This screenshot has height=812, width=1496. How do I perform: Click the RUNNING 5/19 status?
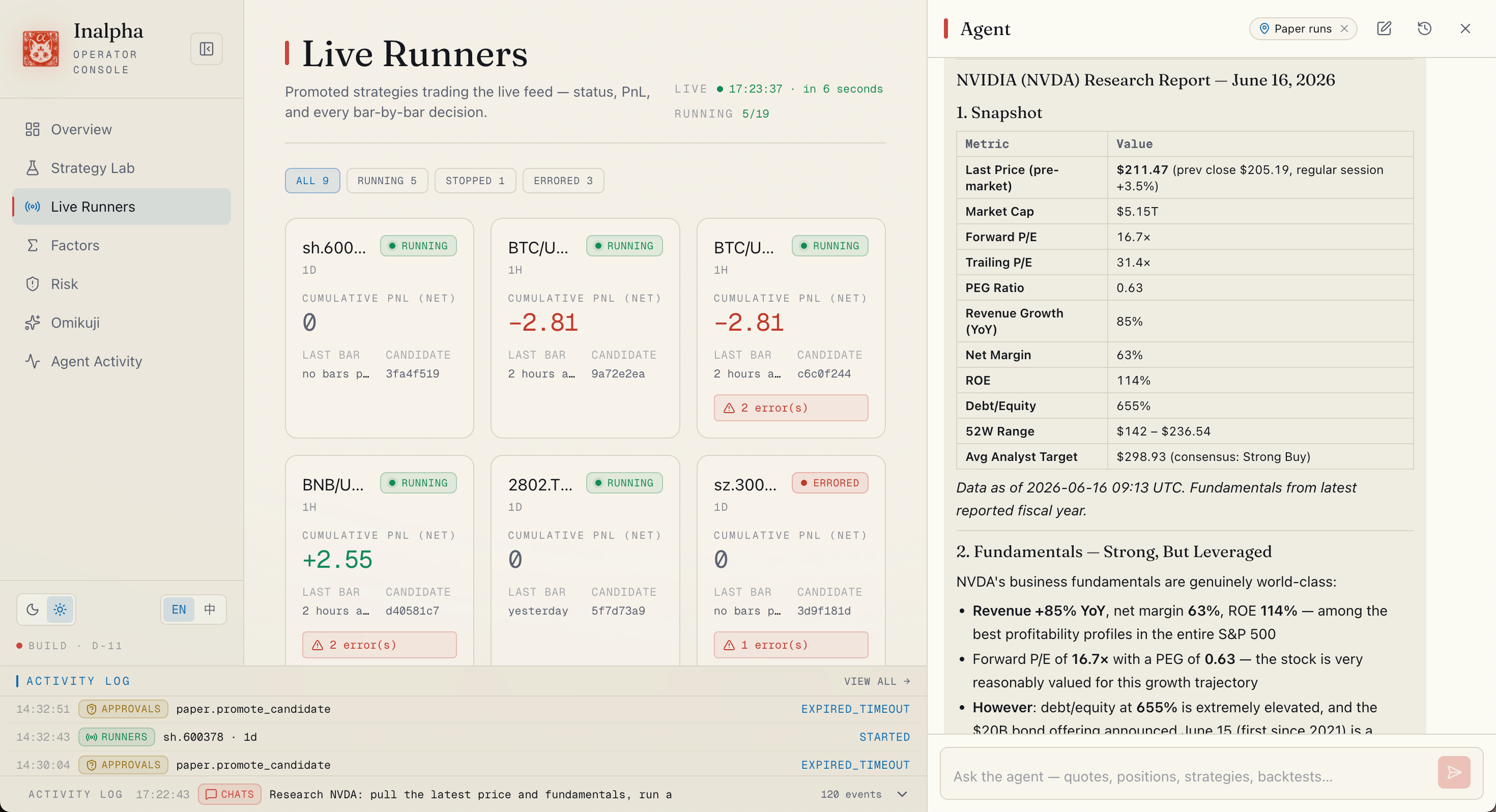(x=722, y=114)
